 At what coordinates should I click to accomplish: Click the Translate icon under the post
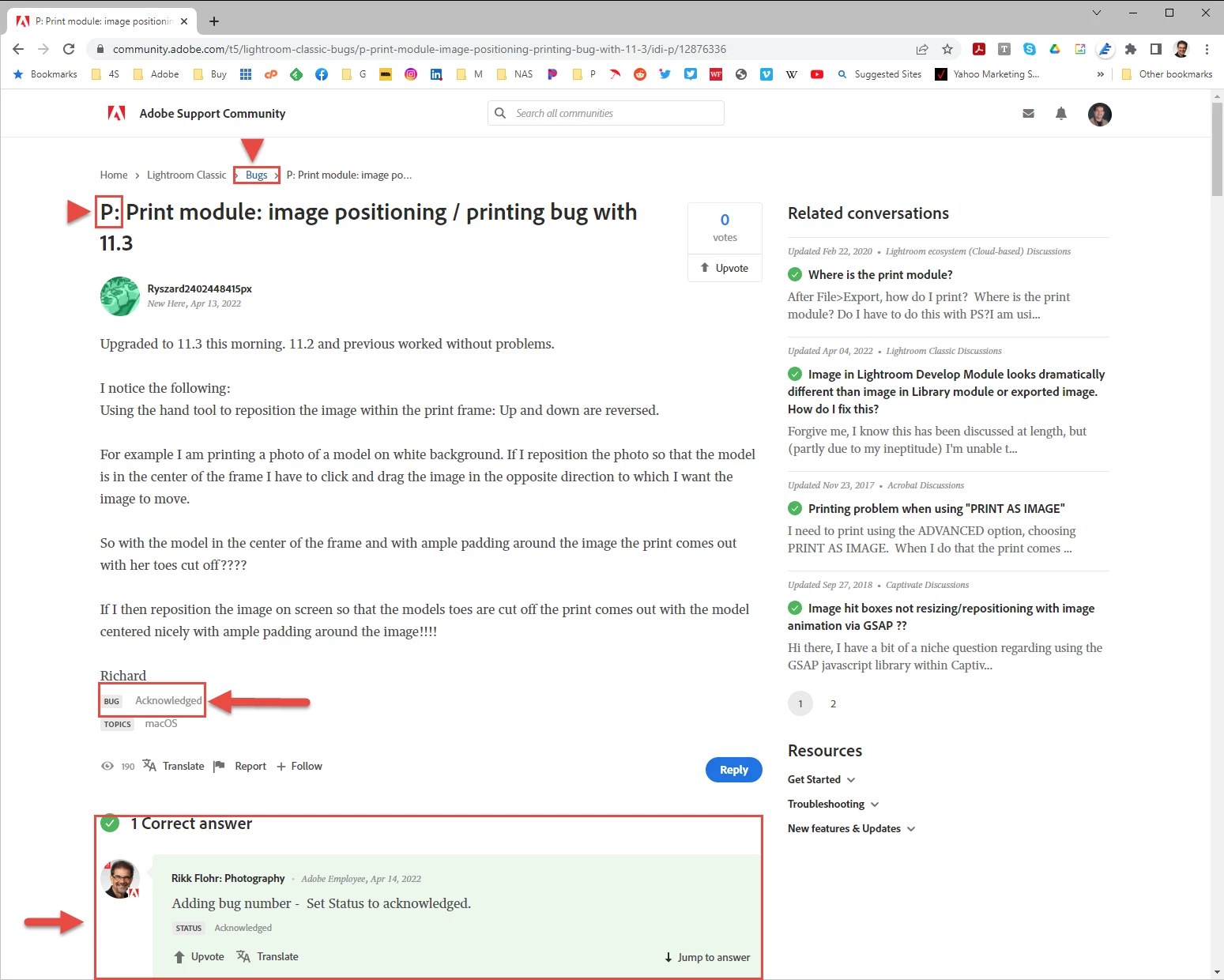point(149,766)
